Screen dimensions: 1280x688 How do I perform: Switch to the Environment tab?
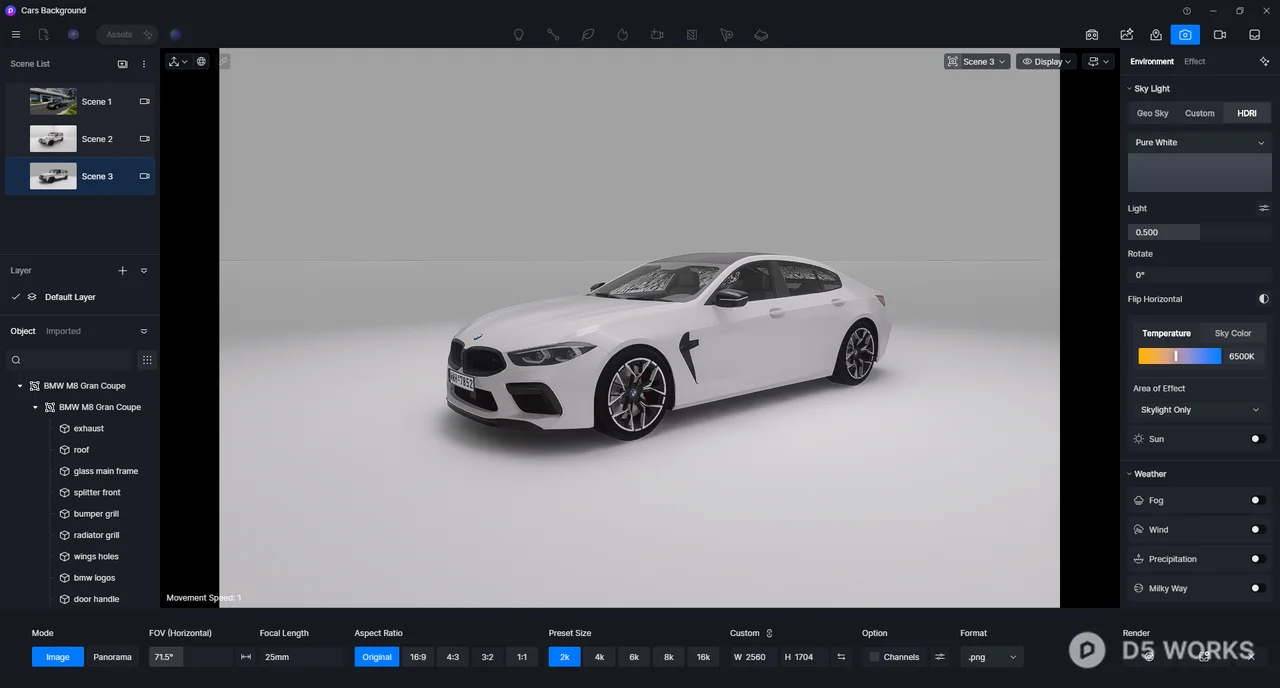pos(1152,61)
